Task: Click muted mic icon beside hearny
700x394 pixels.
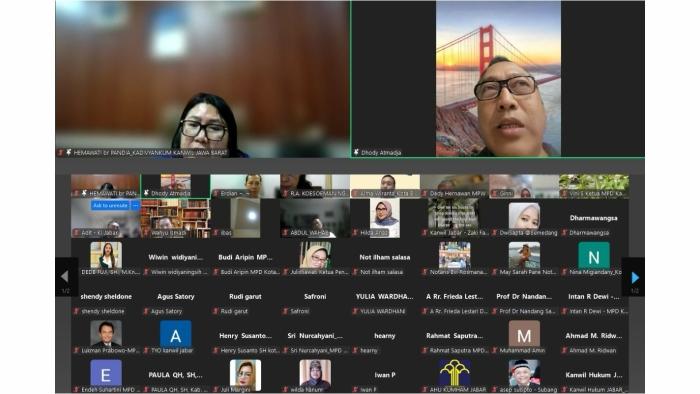Action: (355, 350)
